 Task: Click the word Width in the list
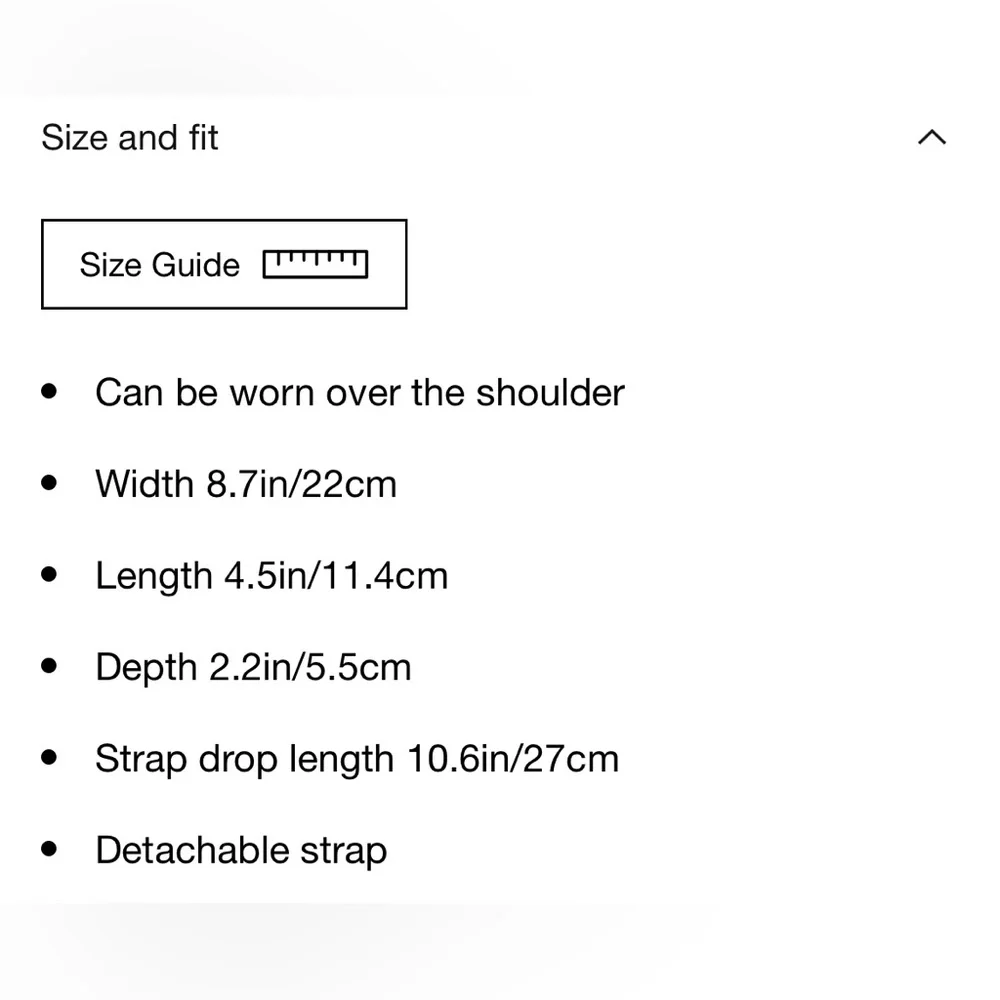click(144, 484)
